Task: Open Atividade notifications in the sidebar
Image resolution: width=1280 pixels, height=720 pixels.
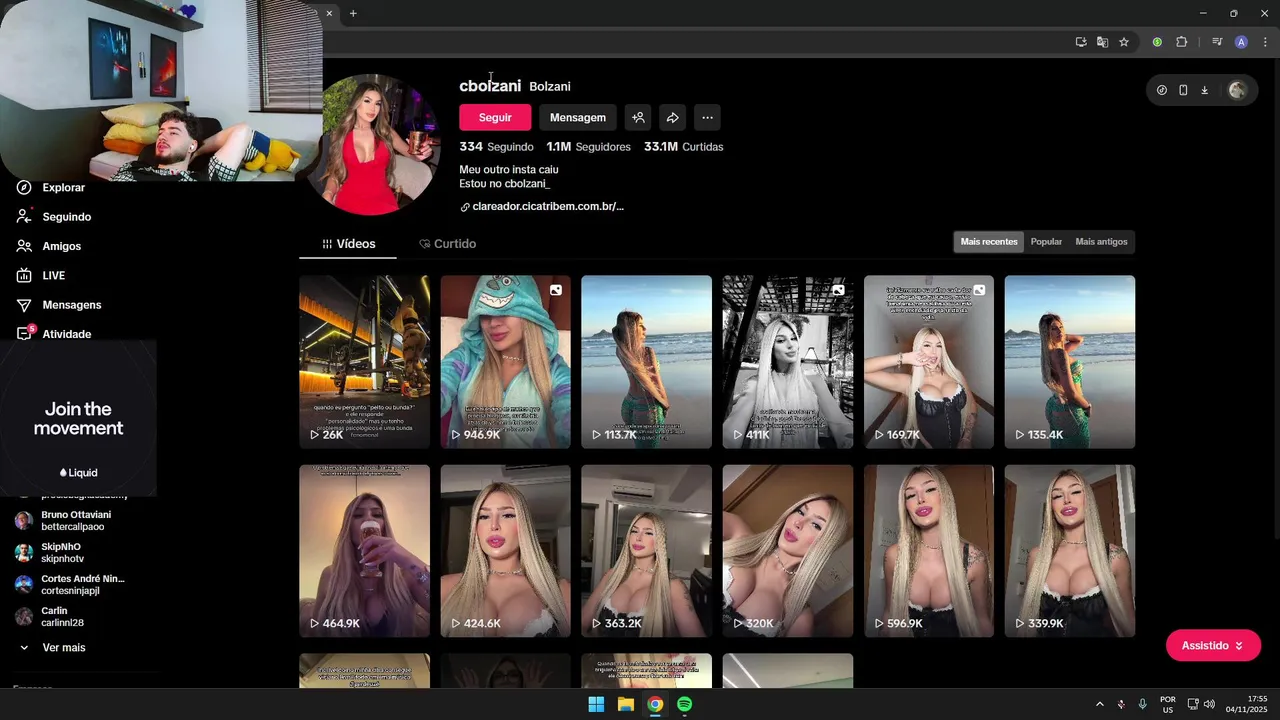Action: (66, 334)
